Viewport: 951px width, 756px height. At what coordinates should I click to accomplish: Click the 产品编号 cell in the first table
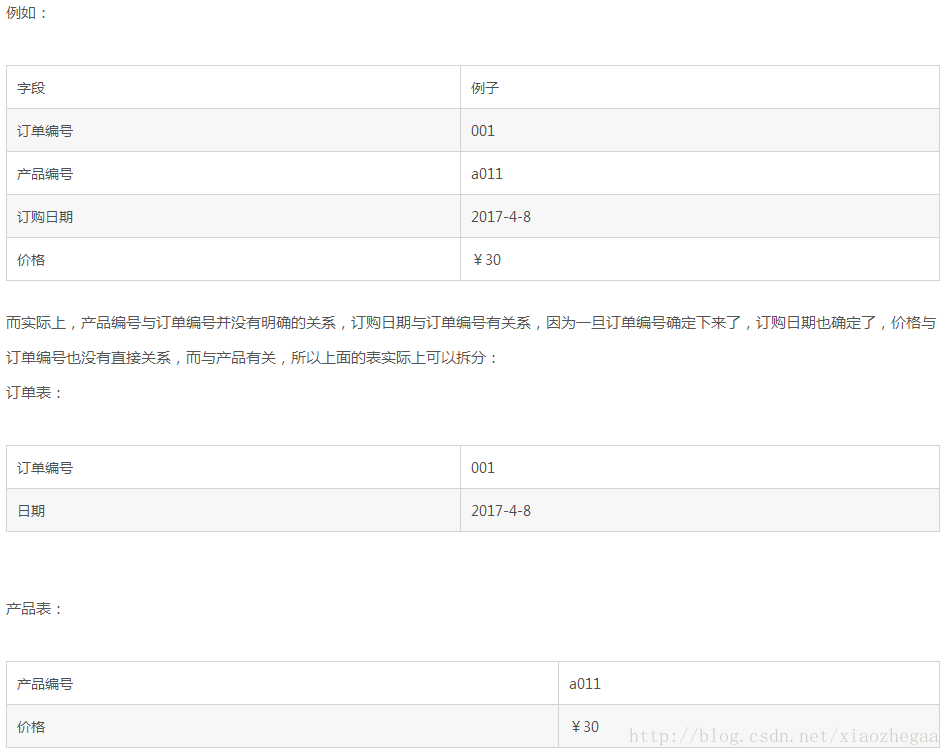tap(41, 173)
